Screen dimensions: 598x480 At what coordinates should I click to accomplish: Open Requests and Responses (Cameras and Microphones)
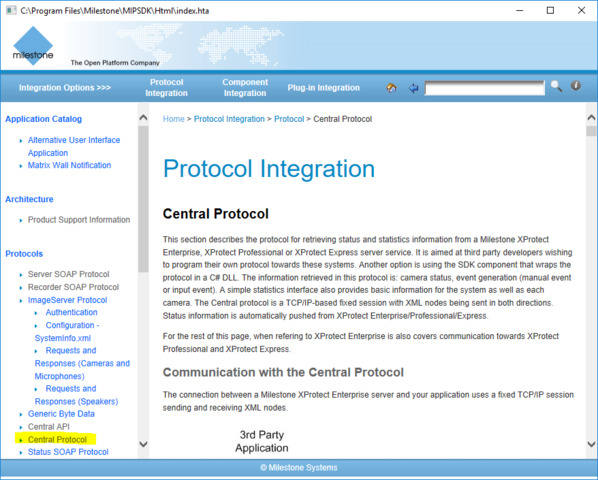82,363
